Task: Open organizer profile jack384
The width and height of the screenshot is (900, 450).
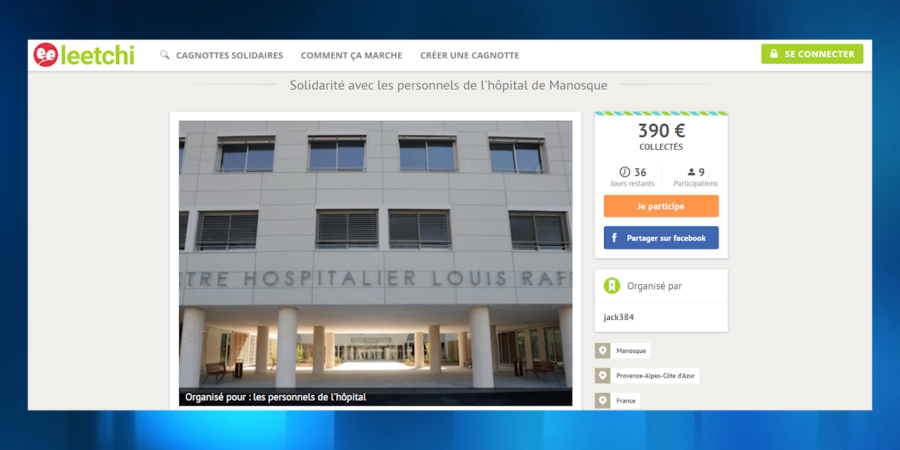Action: click(x=619, y=317)
